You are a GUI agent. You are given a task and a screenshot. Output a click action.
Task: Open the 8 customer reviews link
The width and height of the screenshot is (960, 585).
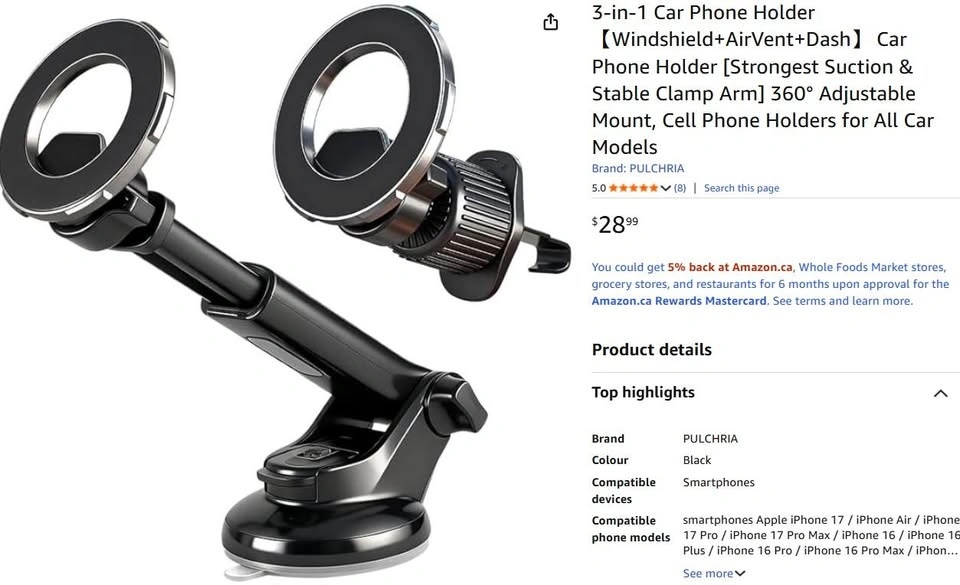click(680, 188)
